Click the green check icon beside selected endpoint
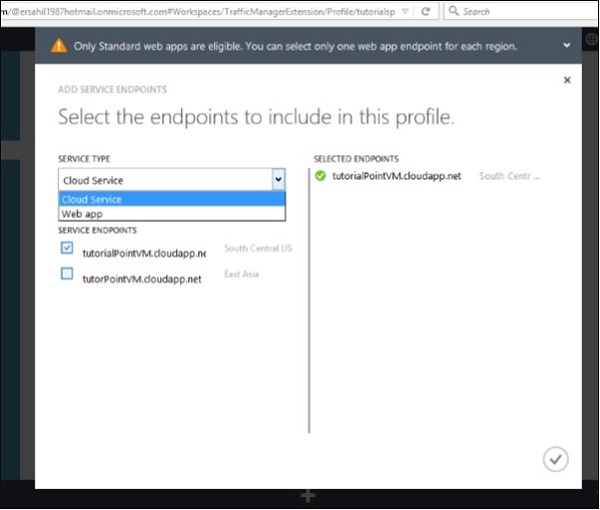The width and height of the screenshot is (600, 510). pos(320,176)
